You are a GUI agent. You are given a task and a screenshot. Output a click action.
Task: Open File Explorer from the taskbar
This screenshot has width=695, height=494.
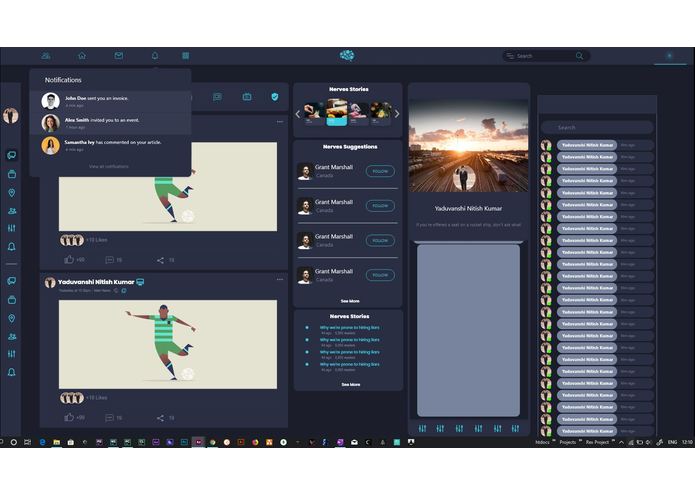click(57, 442)
